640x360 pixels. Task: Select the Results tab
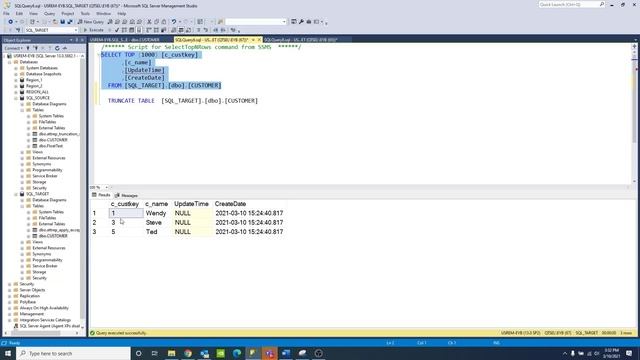click(101, 195)
